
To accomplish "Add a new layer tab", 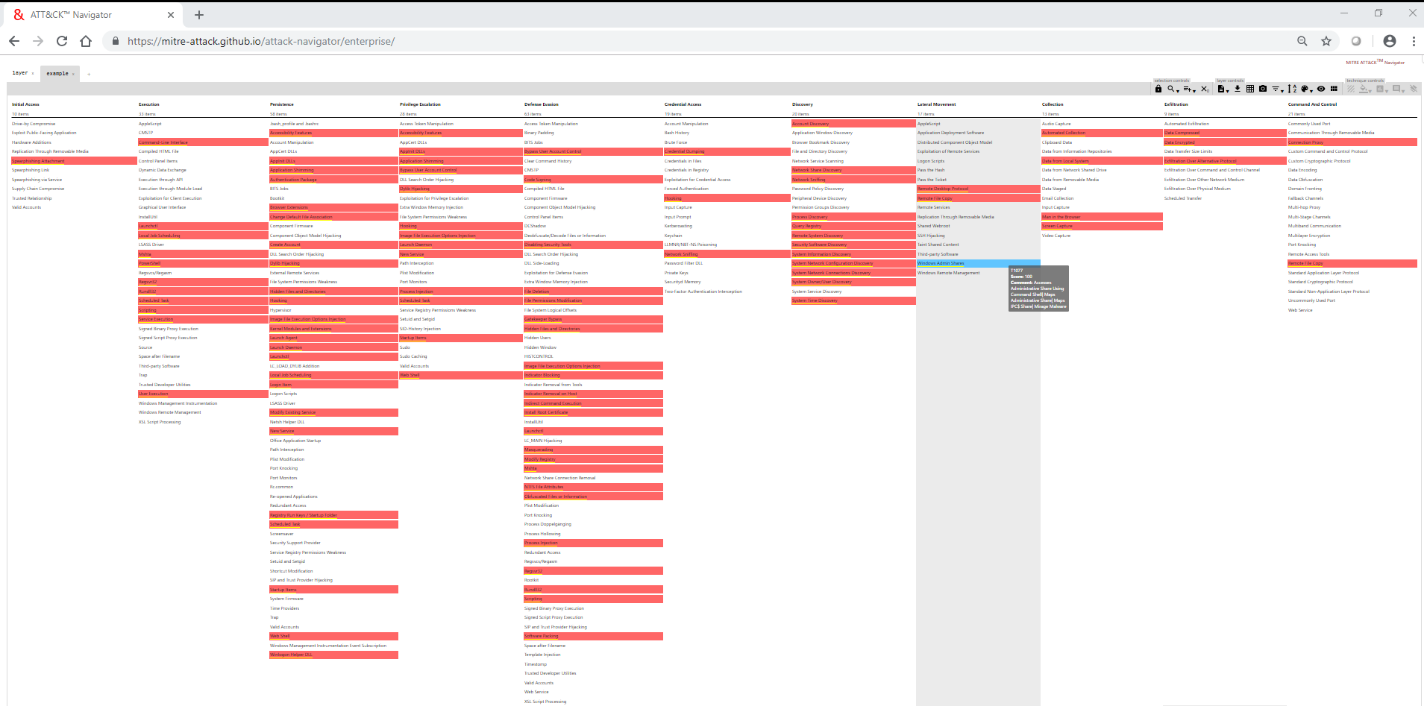I will click(89, 73).
